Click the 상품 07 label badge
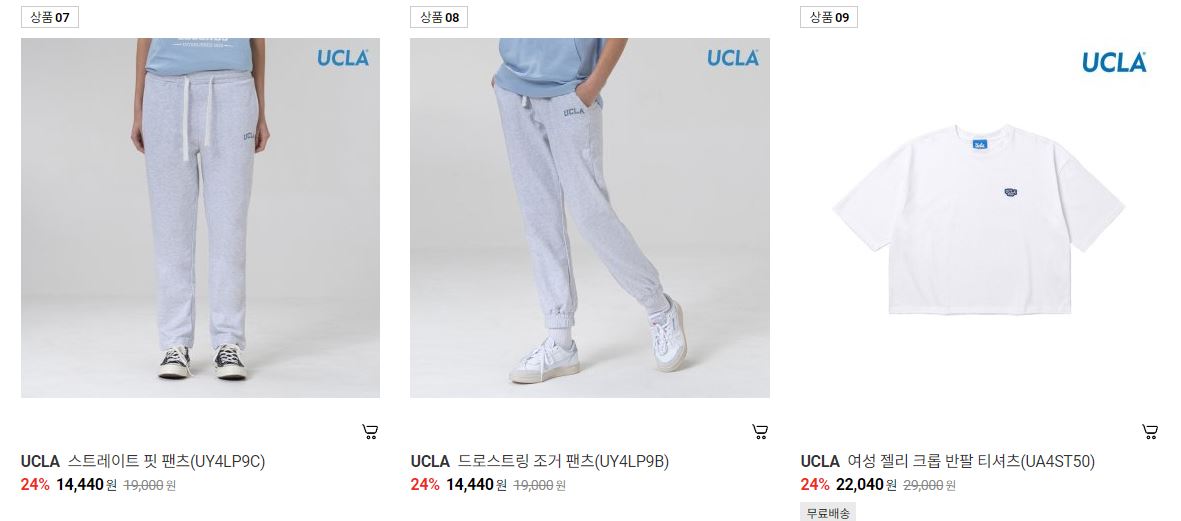Screen dimensions: 1181x521 (50, 17)
